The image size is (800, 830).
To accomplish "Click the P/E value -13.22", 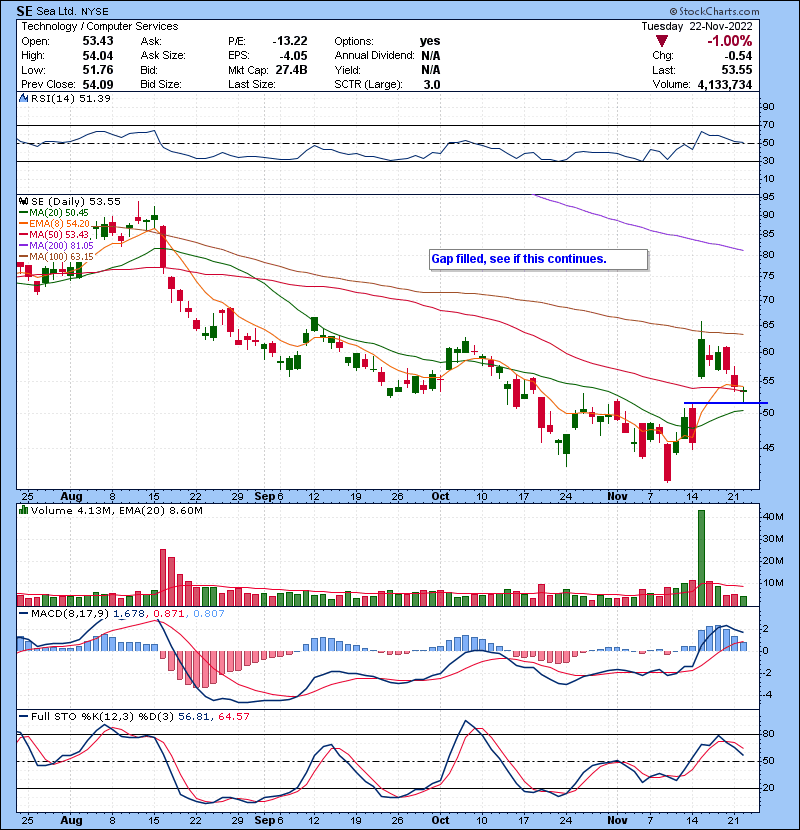I will click(290, 41).
